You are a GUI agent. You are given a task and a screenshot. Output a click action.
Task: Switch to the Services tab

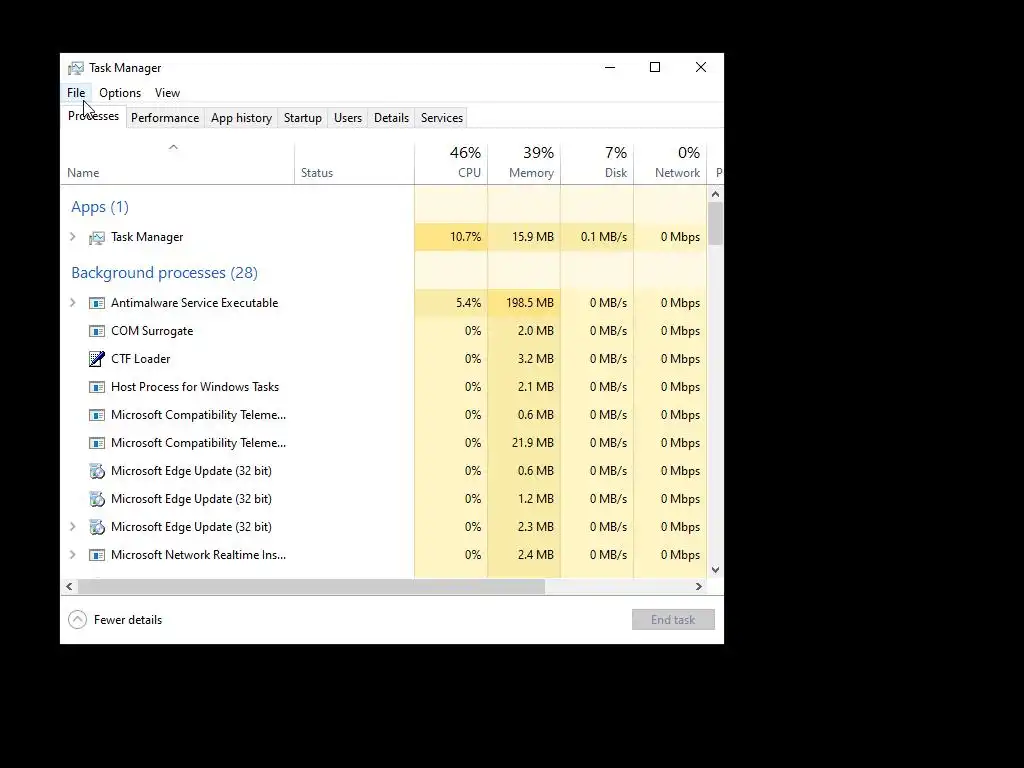(x=441, y=118)
